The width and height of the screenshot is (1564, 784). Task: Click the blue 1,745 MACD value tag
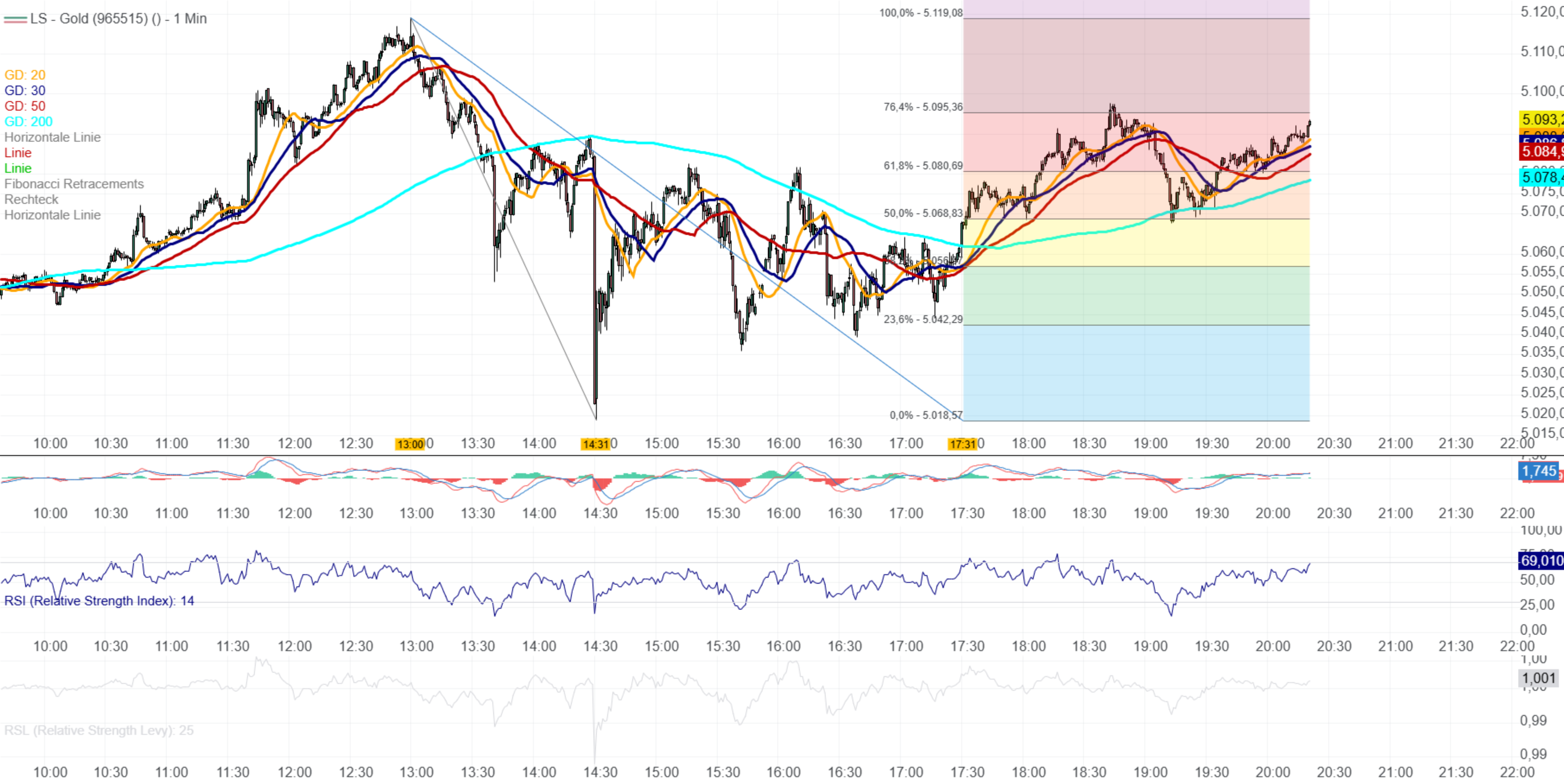click(1539, 471)
